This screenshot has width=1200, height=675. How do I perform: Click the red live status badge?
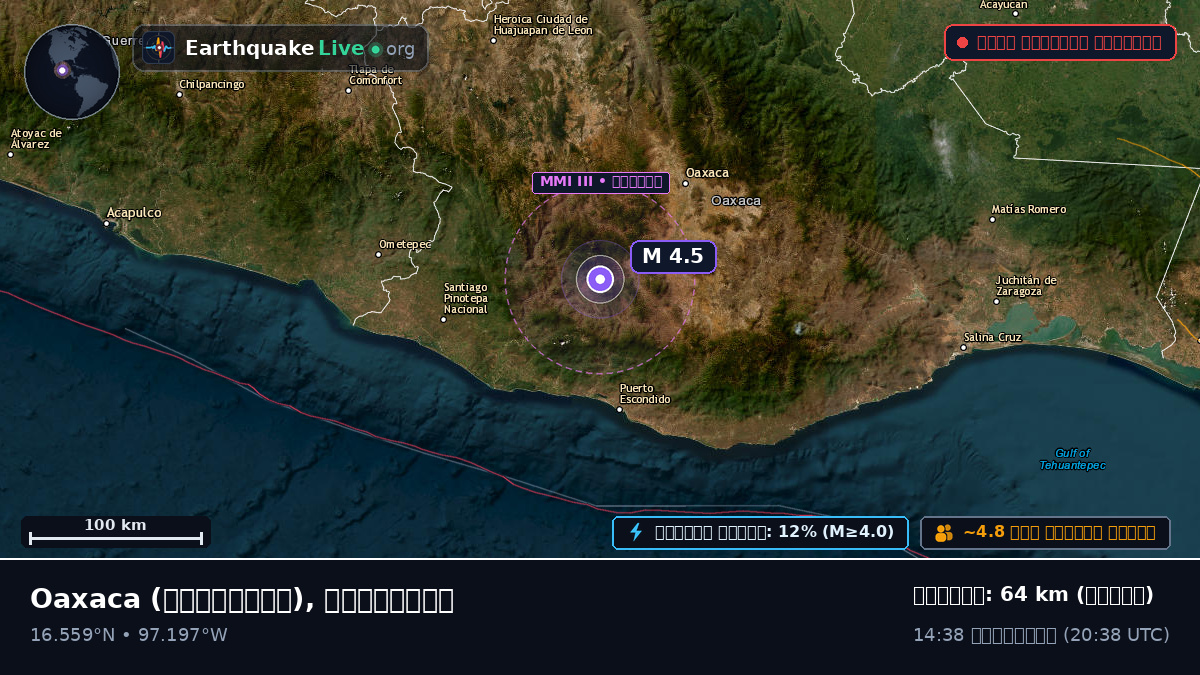[x=1060, y=43]
